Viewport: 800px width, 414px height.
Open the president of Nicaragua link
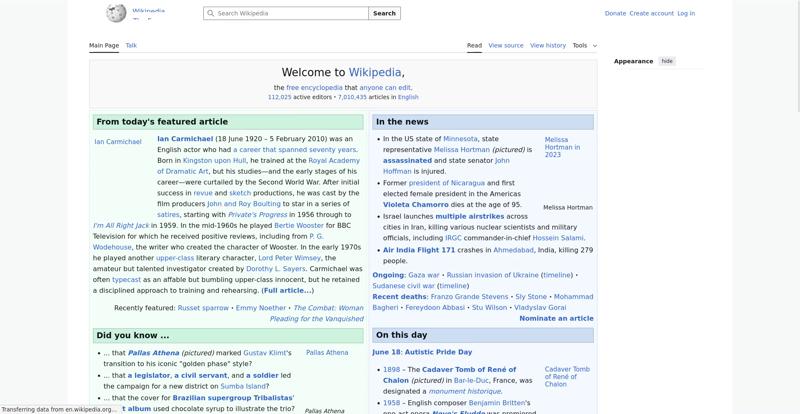[446, 183]
